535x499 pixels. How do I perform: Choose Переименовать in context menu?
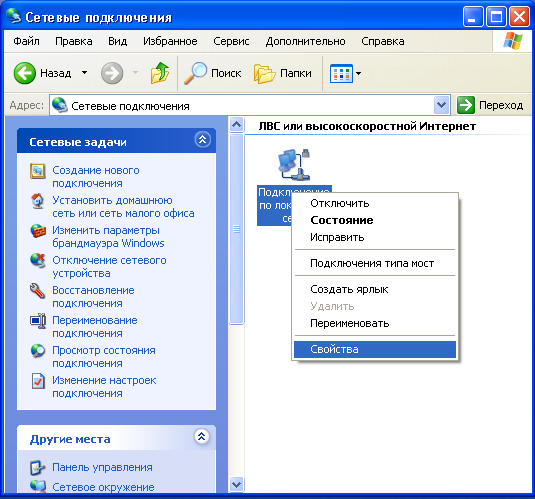(x=375, y=323)
